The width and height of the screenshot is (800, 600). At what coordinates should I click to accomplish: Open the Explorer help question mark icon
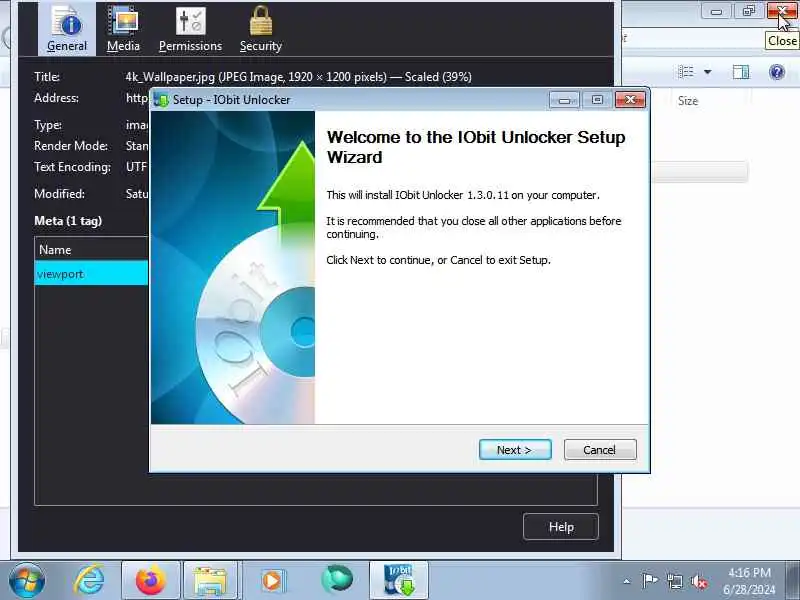point(777,72)
